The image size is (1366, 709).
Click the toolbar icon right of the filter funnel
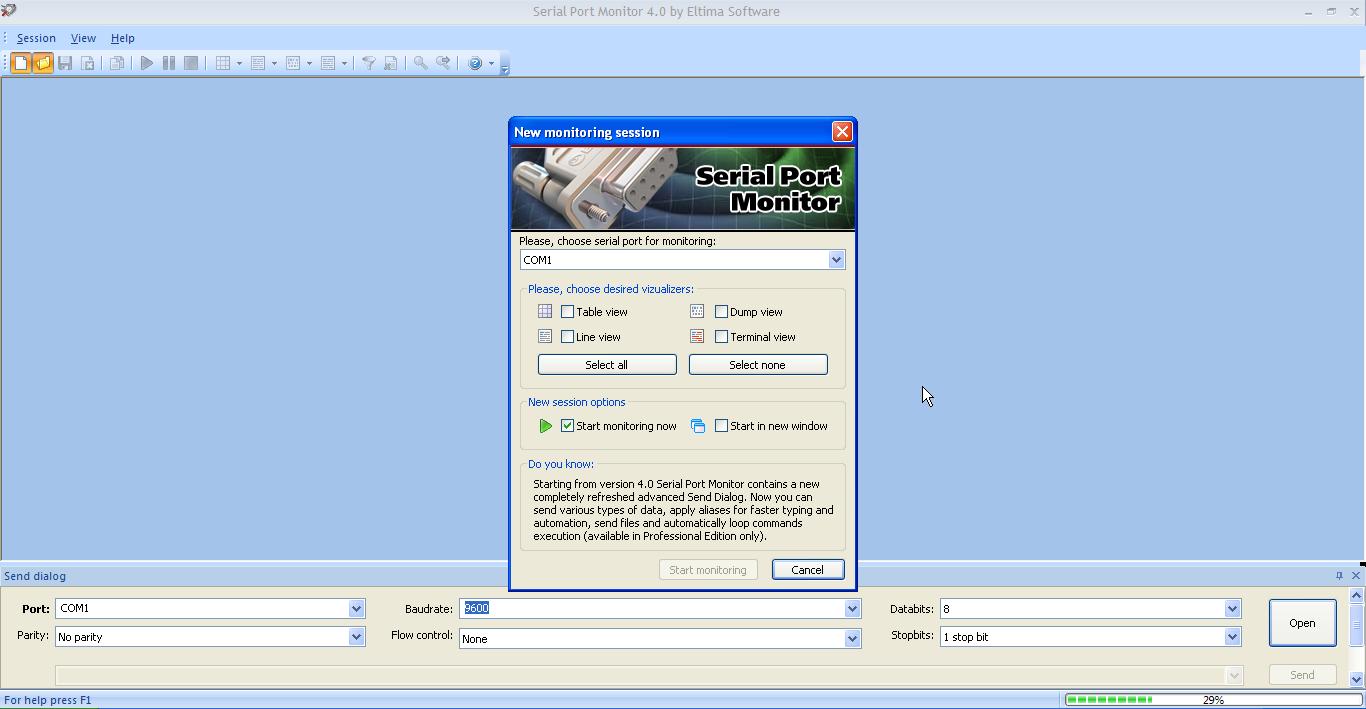(391, 63)
